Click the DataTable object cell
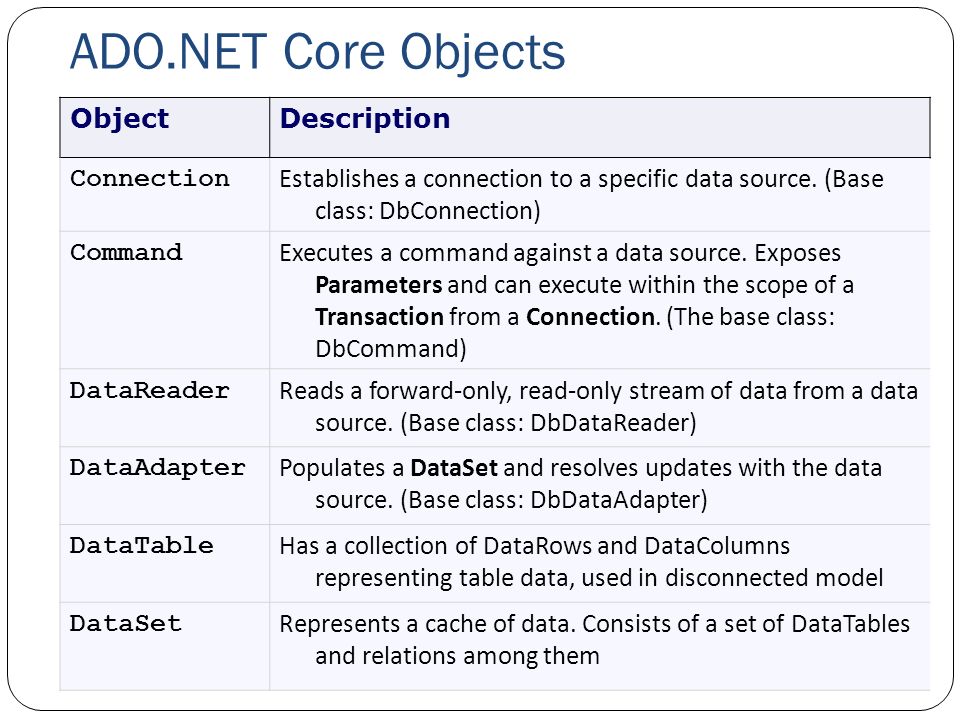The height and width of the screenshot is (720, 960). [141, 546]
